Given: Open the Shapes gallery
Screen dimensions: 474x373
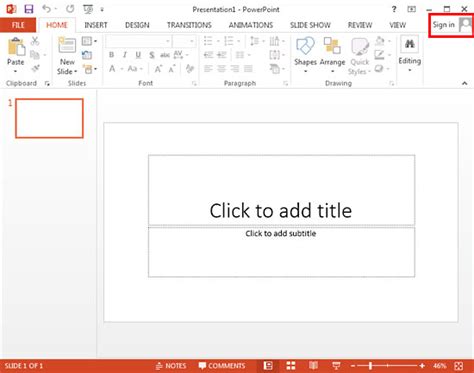Looking at the screenshot, I should pyautogui.click(x=305, y=55).
